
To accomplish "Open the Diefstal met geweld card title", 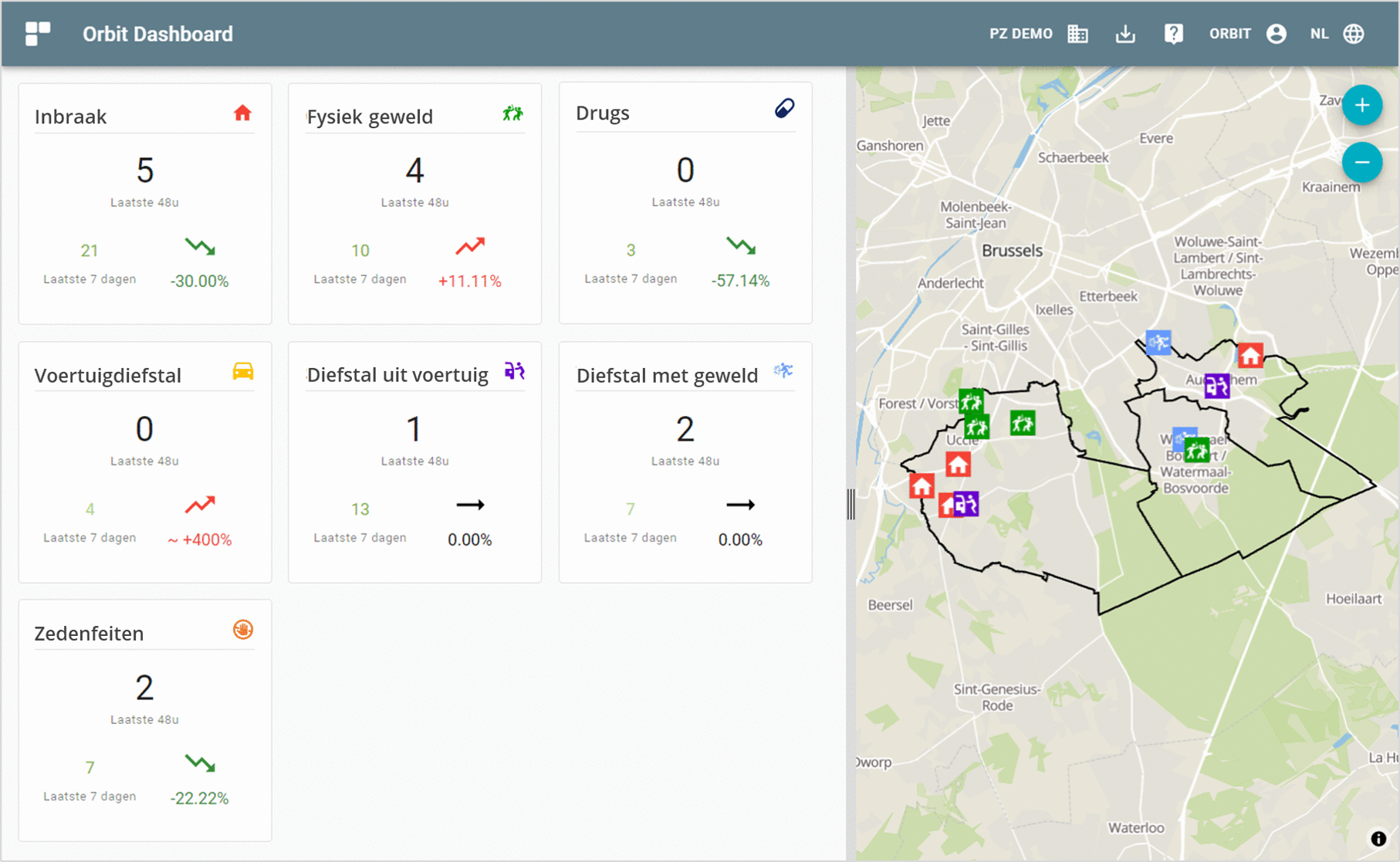I will pos(667,375).
